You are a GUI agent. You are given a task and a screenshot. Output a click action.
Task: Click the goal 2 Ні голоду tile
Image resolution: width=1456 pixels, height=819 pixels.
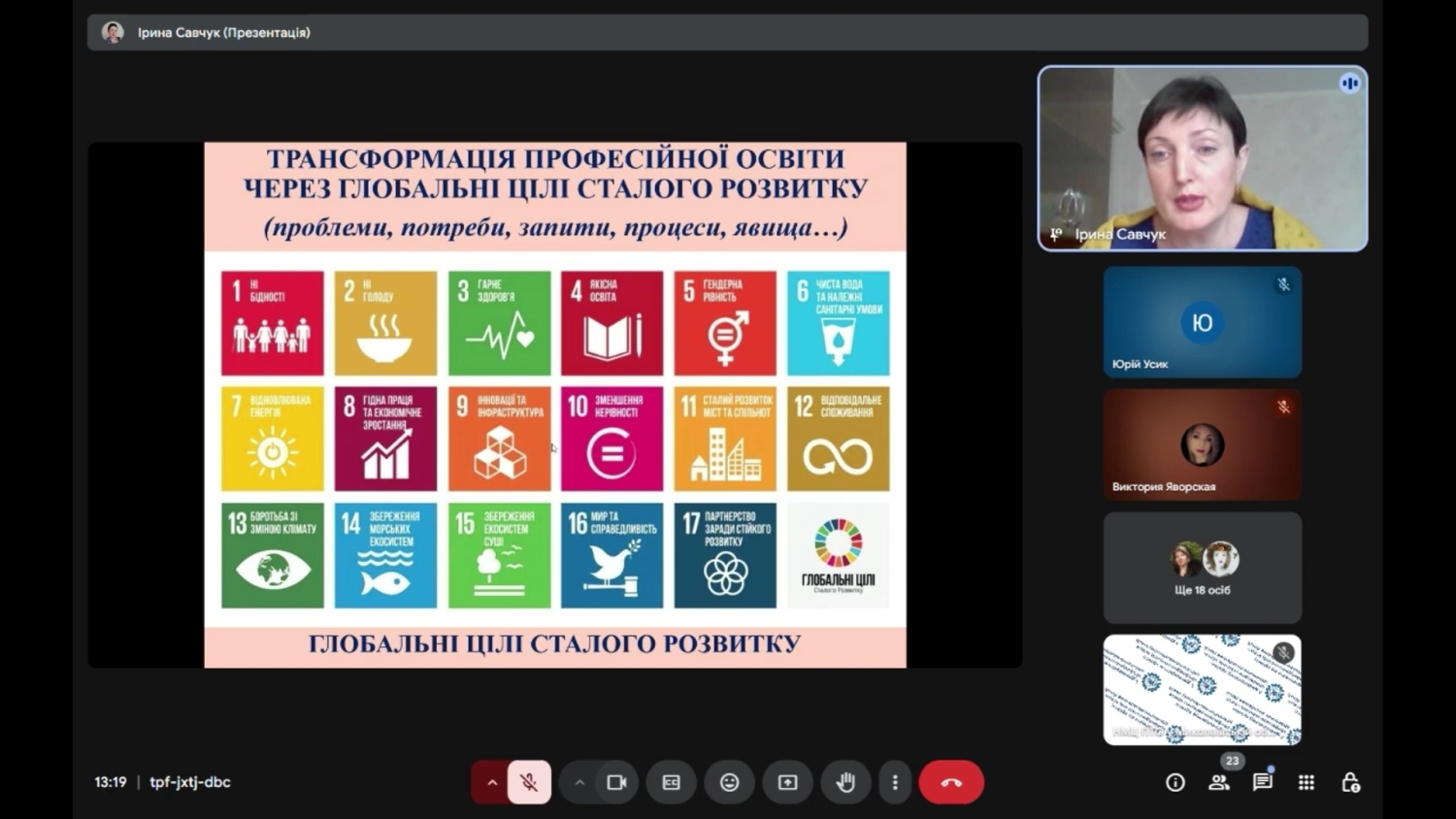tap(386, 323)
